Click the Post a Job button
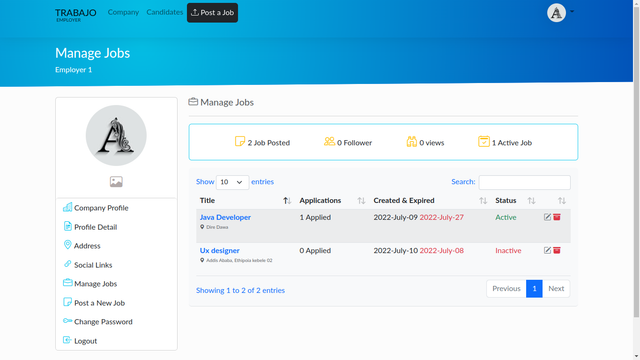 (212, 13)
